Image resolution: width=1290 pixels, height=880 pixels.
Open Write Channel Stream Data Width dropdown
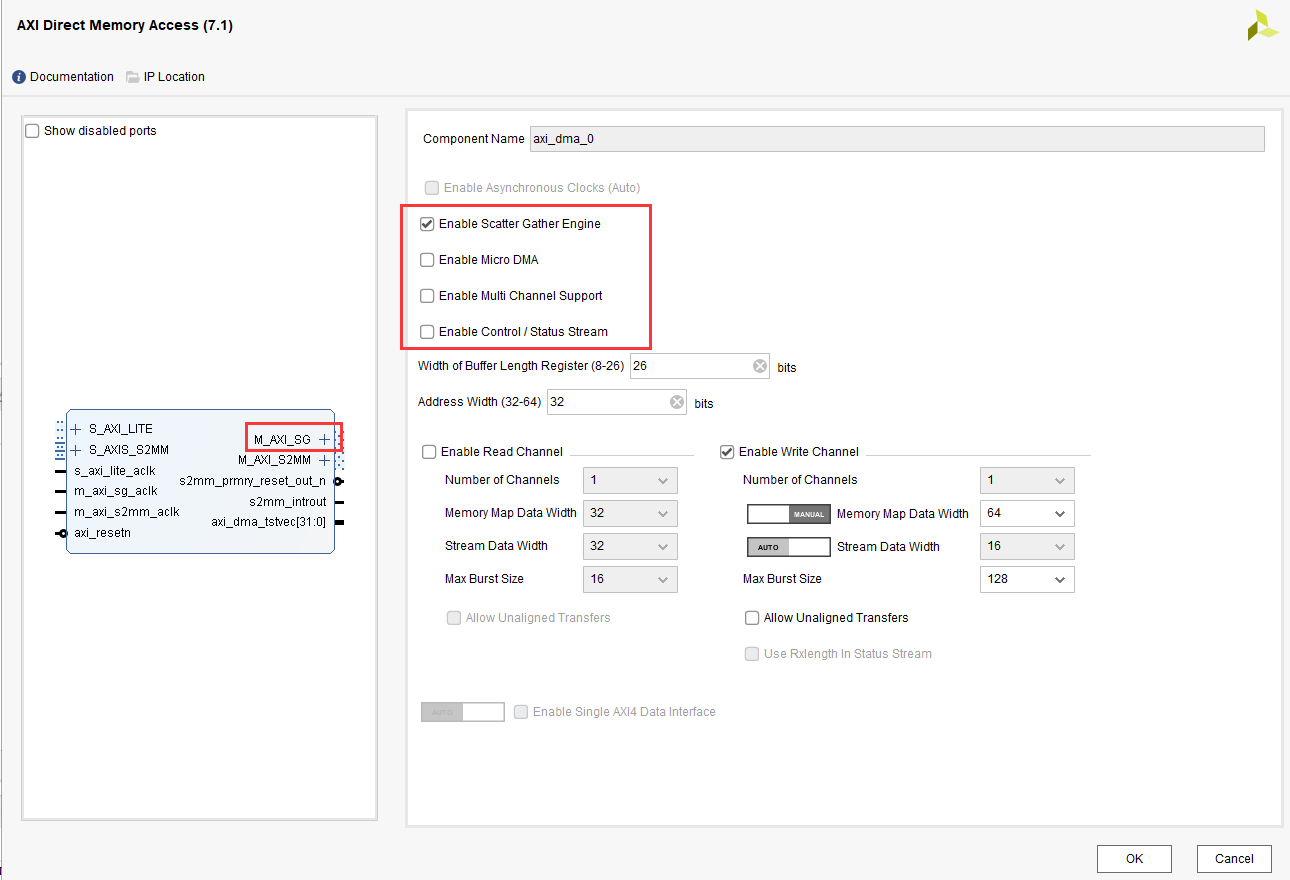pos(1027,547)
